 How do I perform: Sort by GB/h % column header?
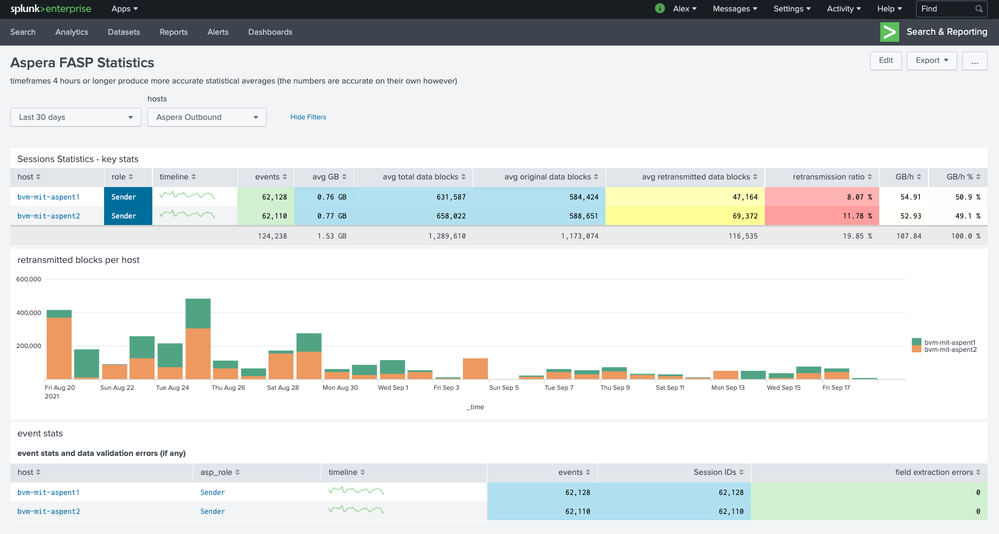pos(963,177)
